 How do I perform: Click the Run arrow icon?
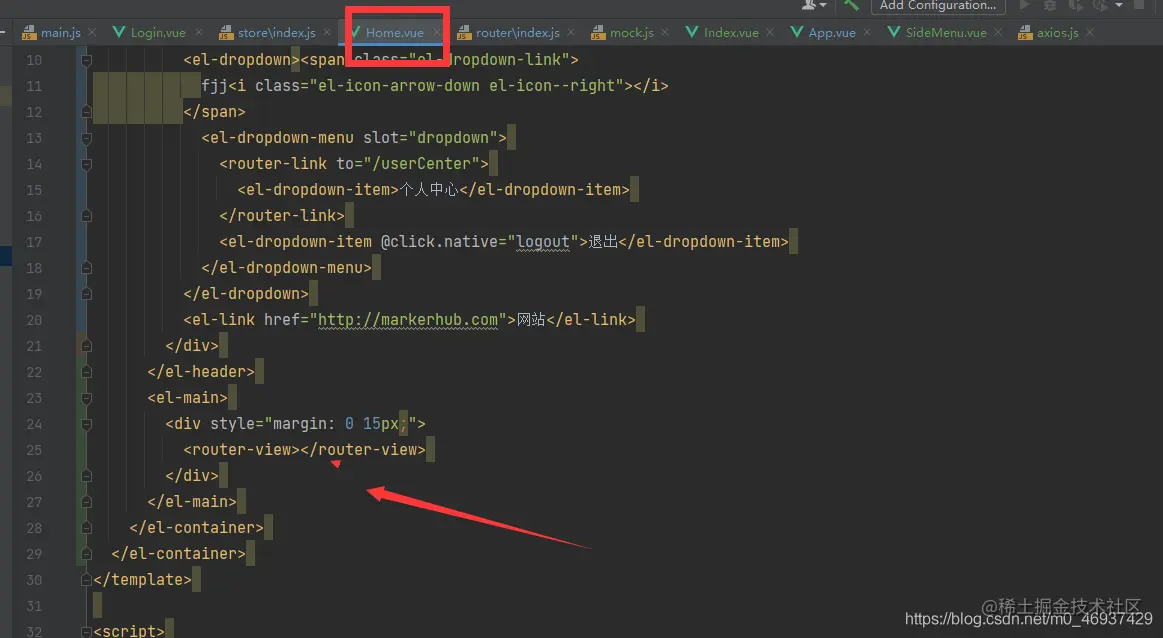point(1025,5)
